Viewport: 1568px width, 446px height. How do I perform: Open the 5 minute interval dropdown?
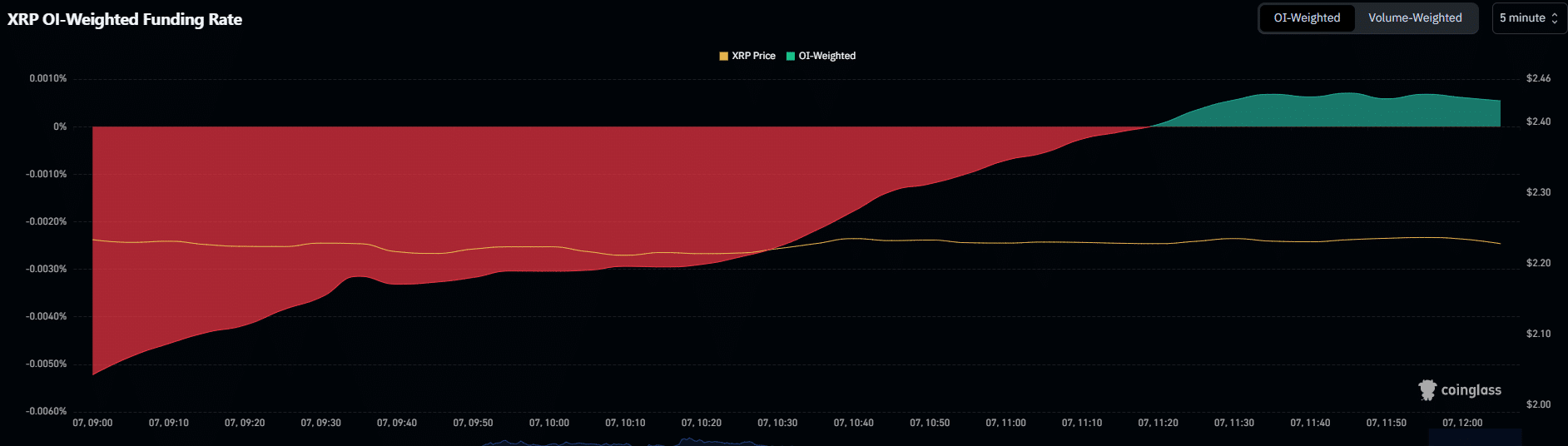pos(1521,17)
